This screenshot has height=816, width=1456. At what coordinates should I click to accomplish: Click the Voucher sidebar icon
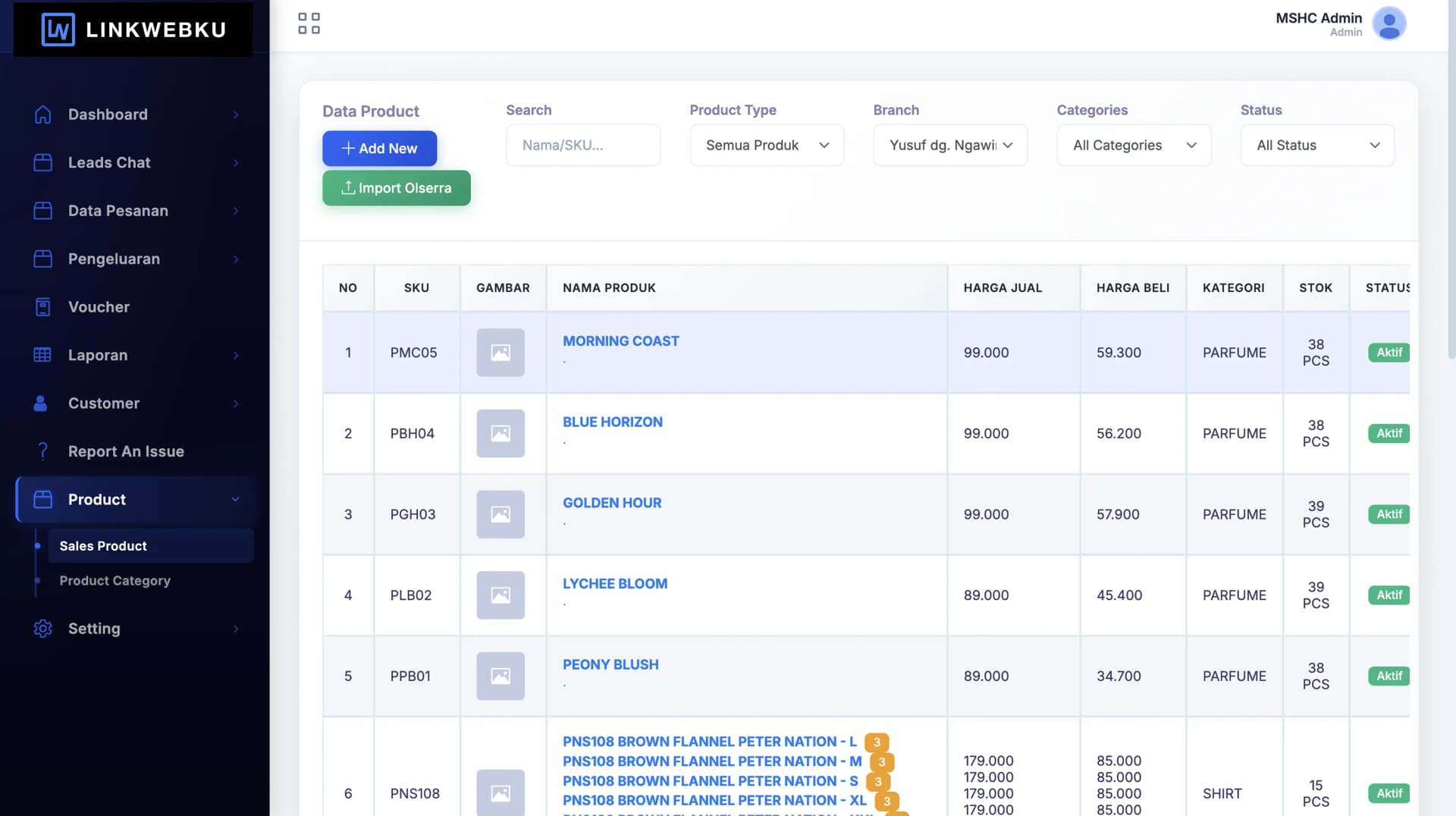tap(43, 307)
